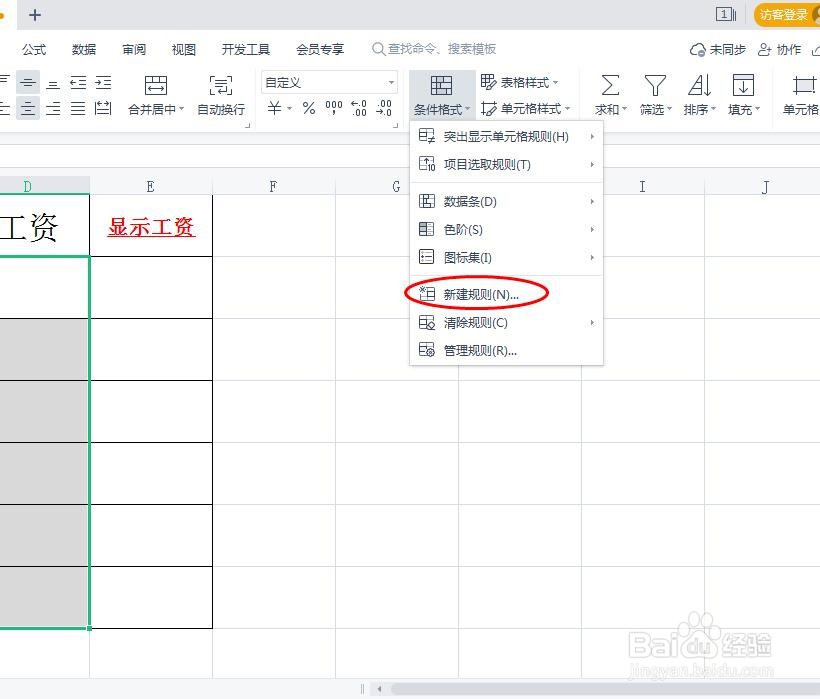Select column F header
820x699 pixels.
click(274, 186)
